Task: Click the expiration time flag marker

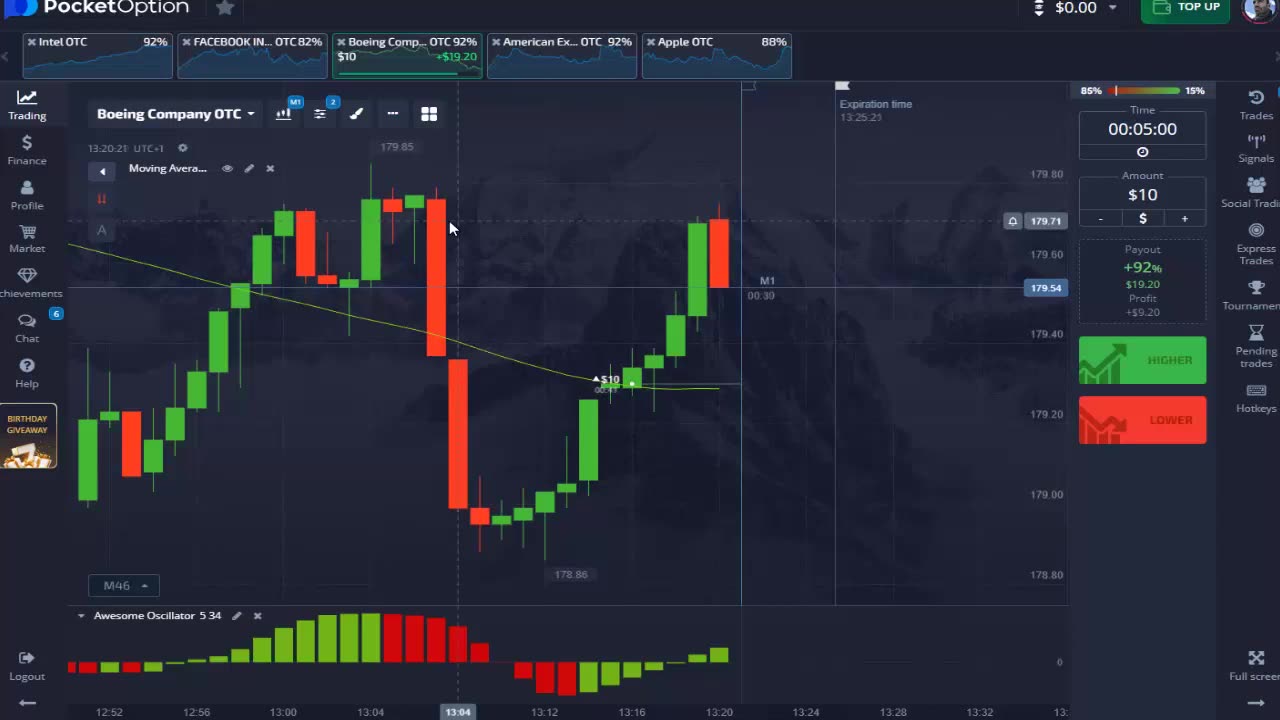Action: point(842,87)
